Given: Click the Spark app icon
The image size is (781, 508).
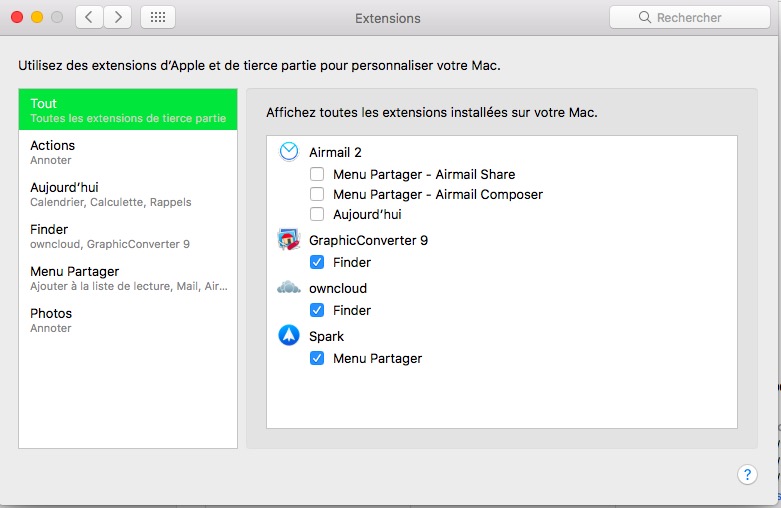Looking at the screenshot, I should (x=289, y=335).
